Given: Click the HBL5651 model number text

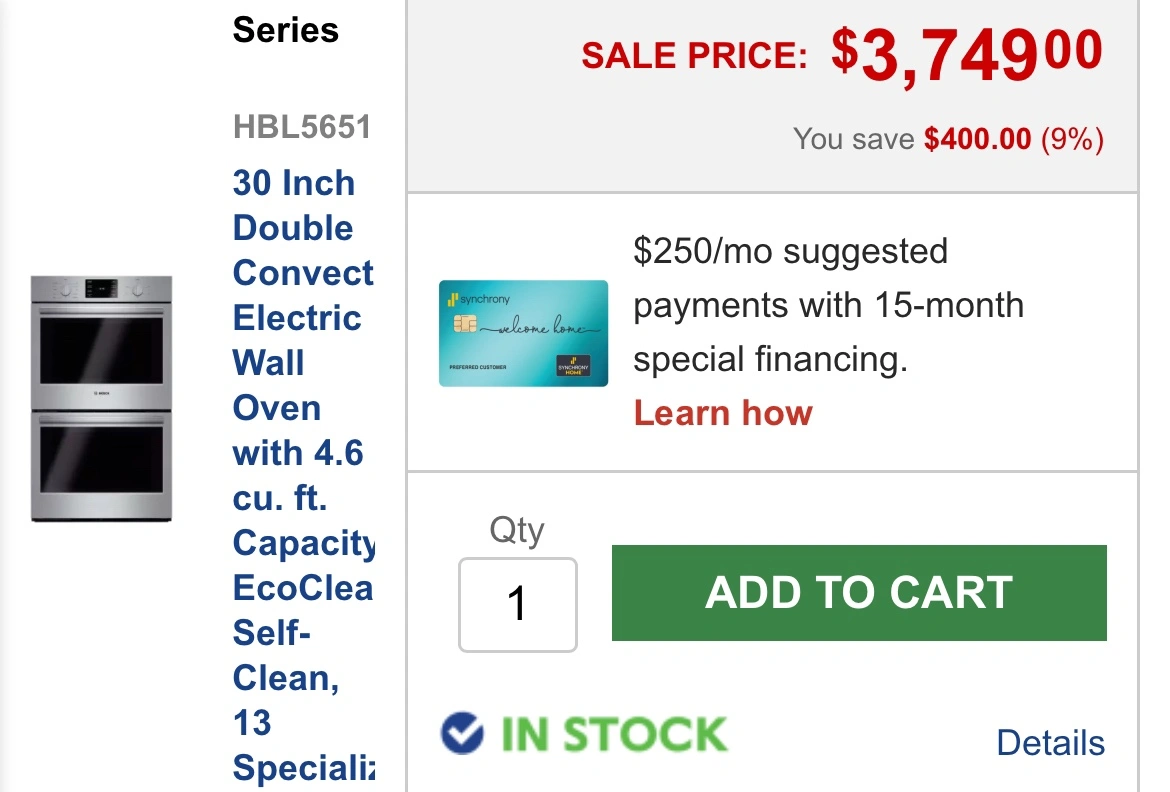Looking at the screenshot, I should tap(301, 127).
